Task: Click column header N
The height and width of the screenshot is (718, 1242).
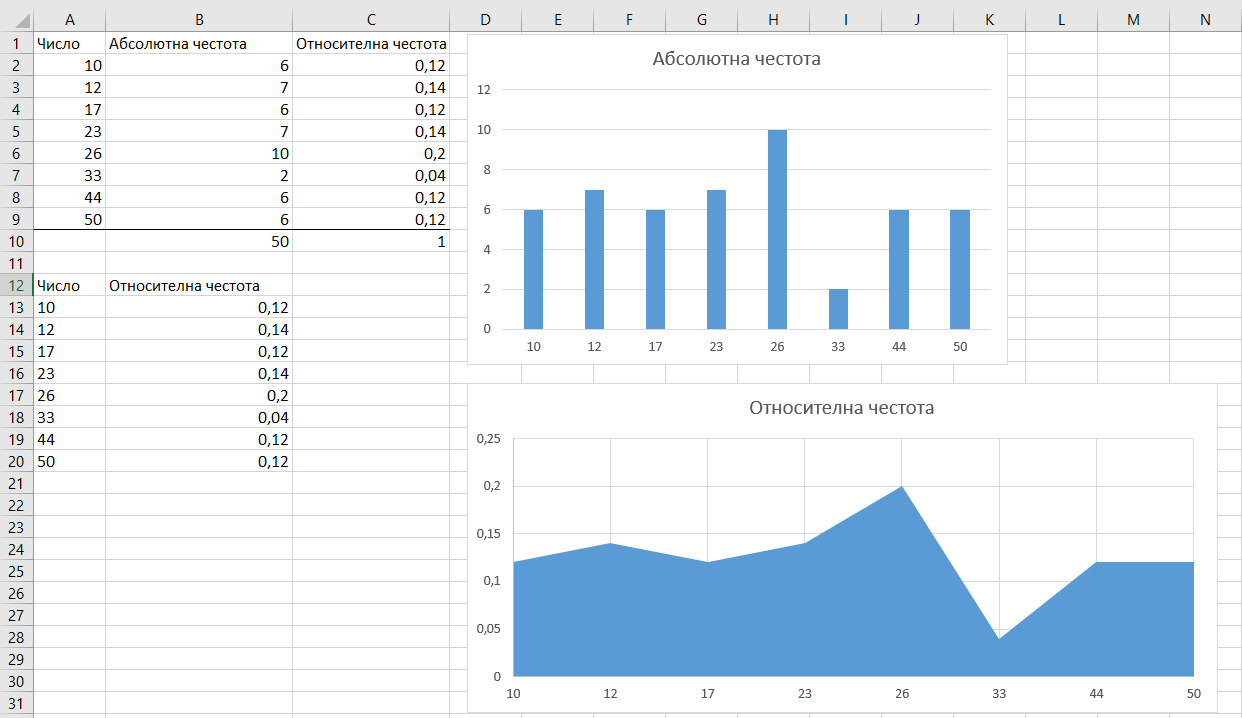Action: [x=1205, y=20]
